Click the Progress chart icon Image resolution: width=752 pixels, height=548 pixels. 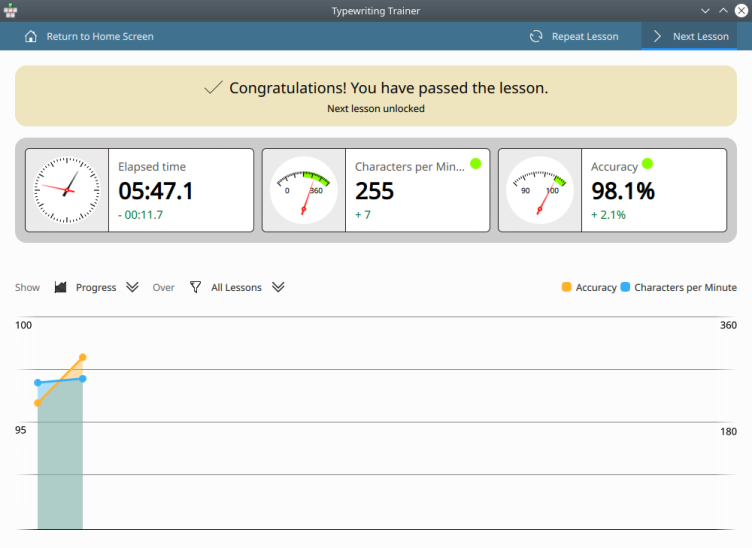(x=60, y=287)
